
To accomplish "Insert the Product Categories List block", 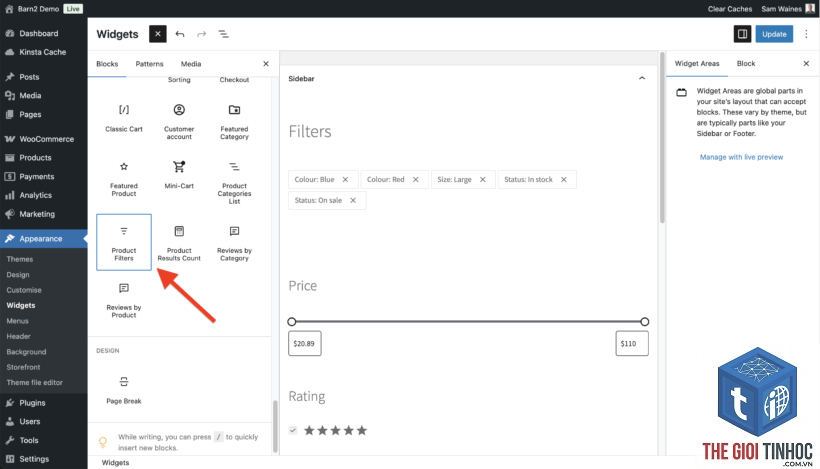I will click(x=234, y=182).
